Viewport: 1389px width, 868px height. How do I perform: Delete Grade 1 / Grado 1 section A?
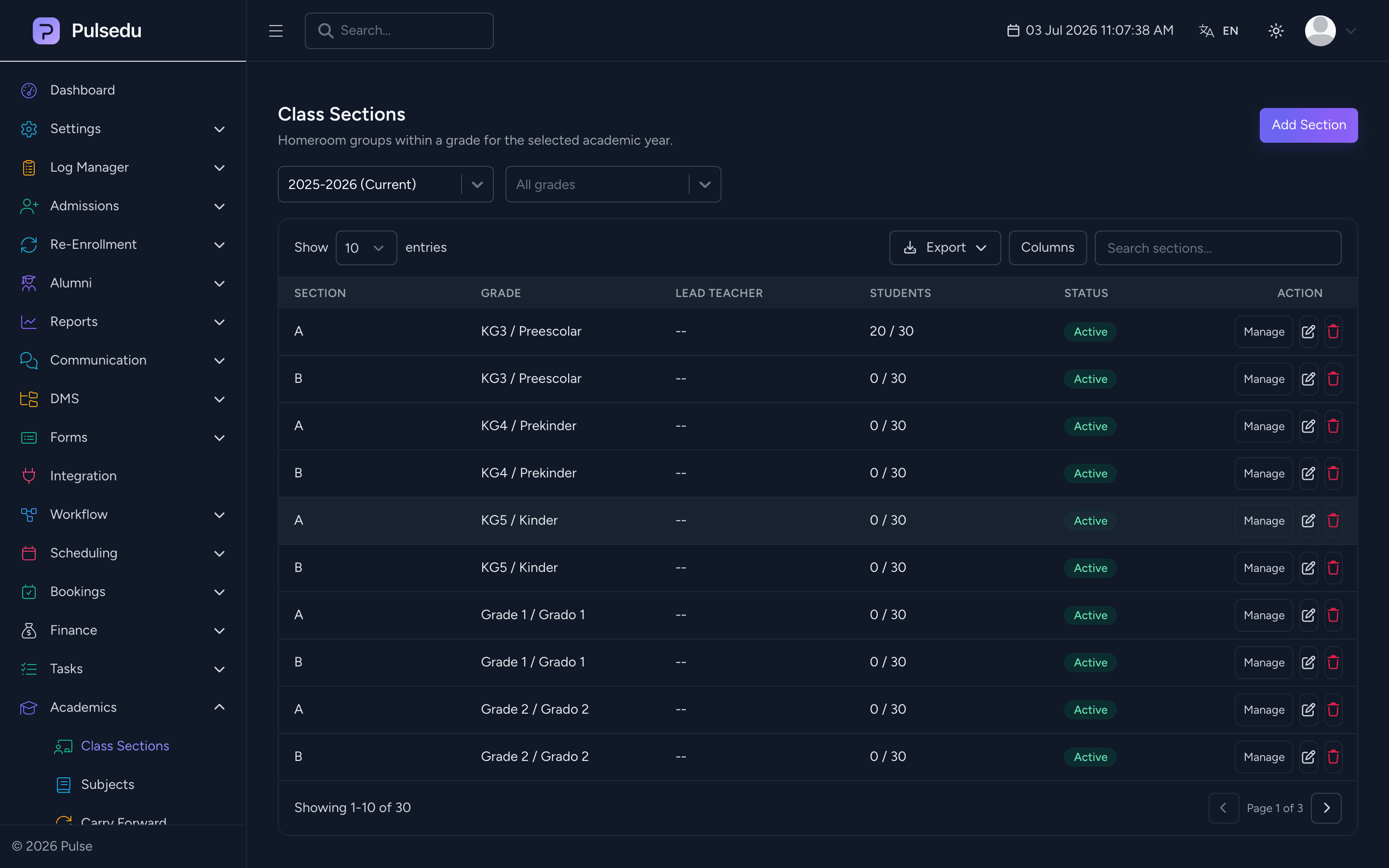click(x=1333, y=615)
